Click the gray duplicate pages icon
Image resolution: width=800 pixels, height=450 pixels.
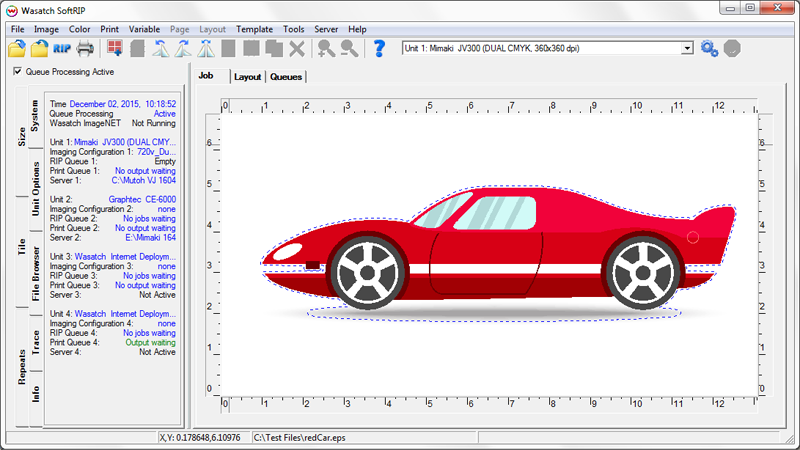(x=274, y=48)
